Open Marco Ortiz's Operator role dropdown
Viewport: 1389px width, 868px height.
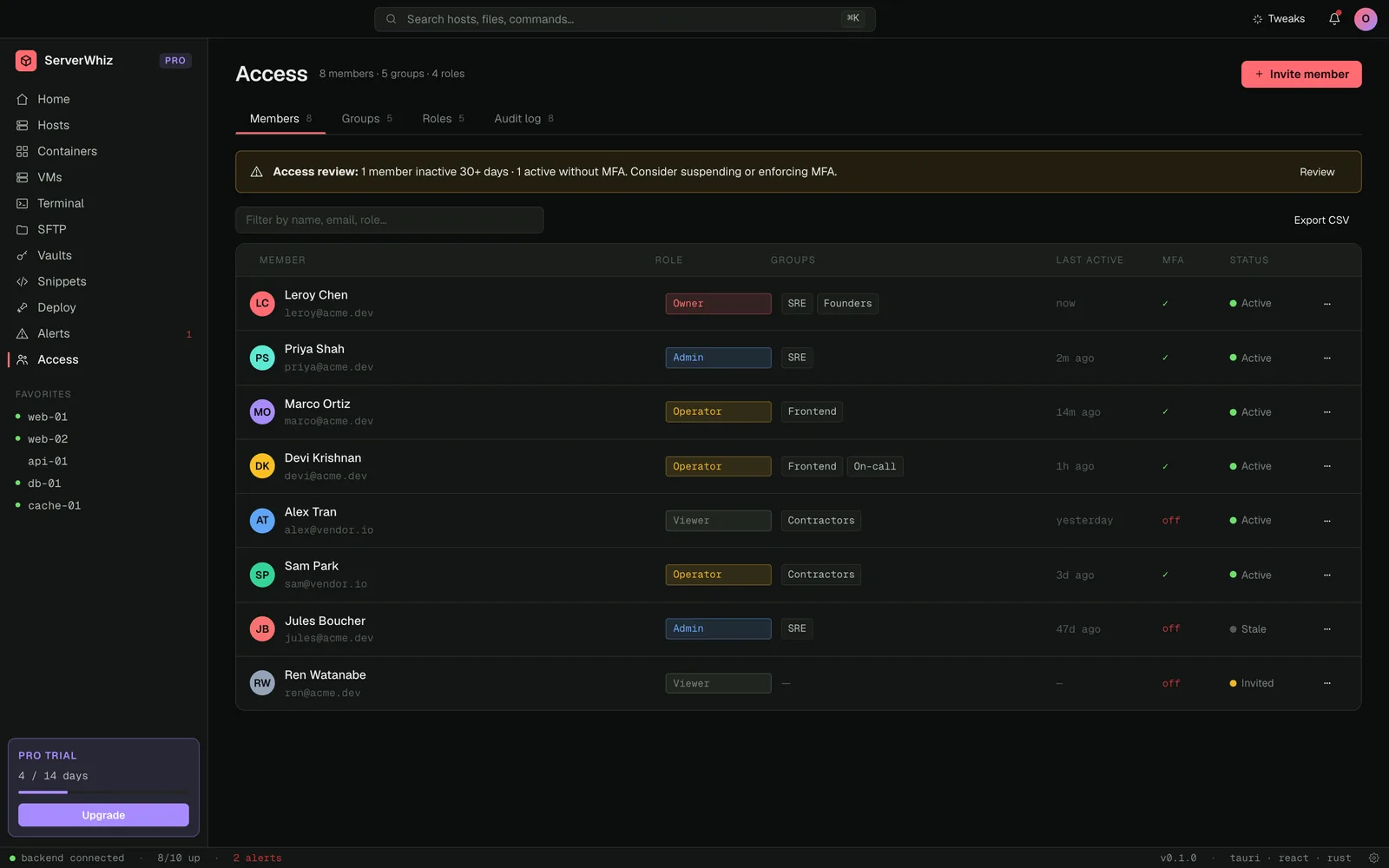[718, 411]
